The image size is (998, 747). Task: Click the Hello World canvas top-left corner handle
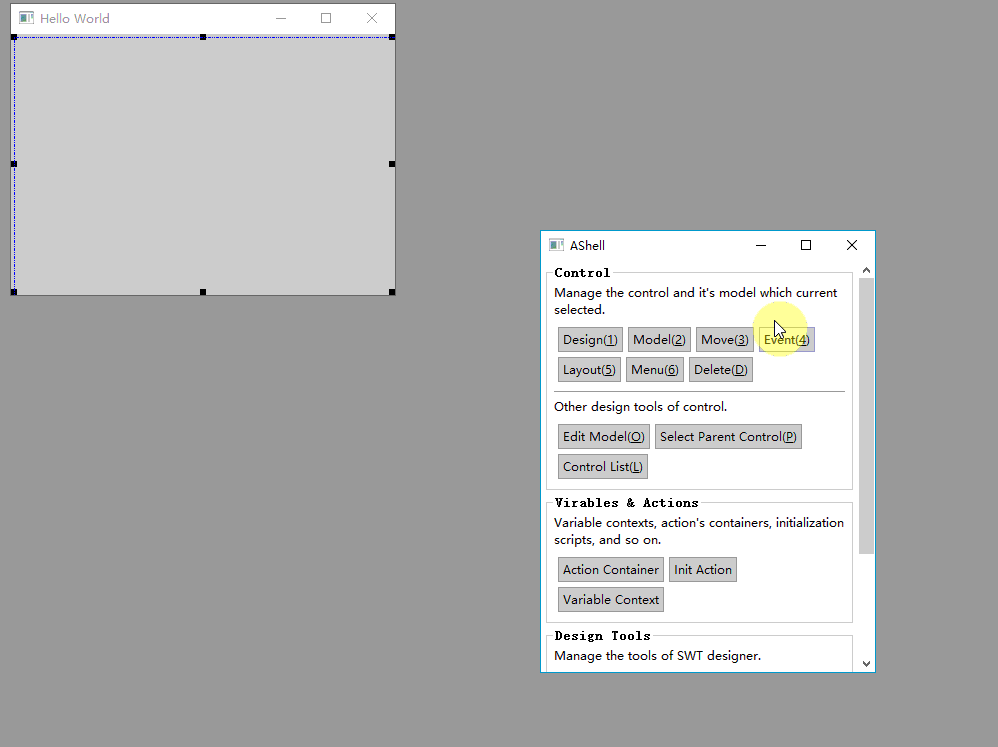(14, 37)
